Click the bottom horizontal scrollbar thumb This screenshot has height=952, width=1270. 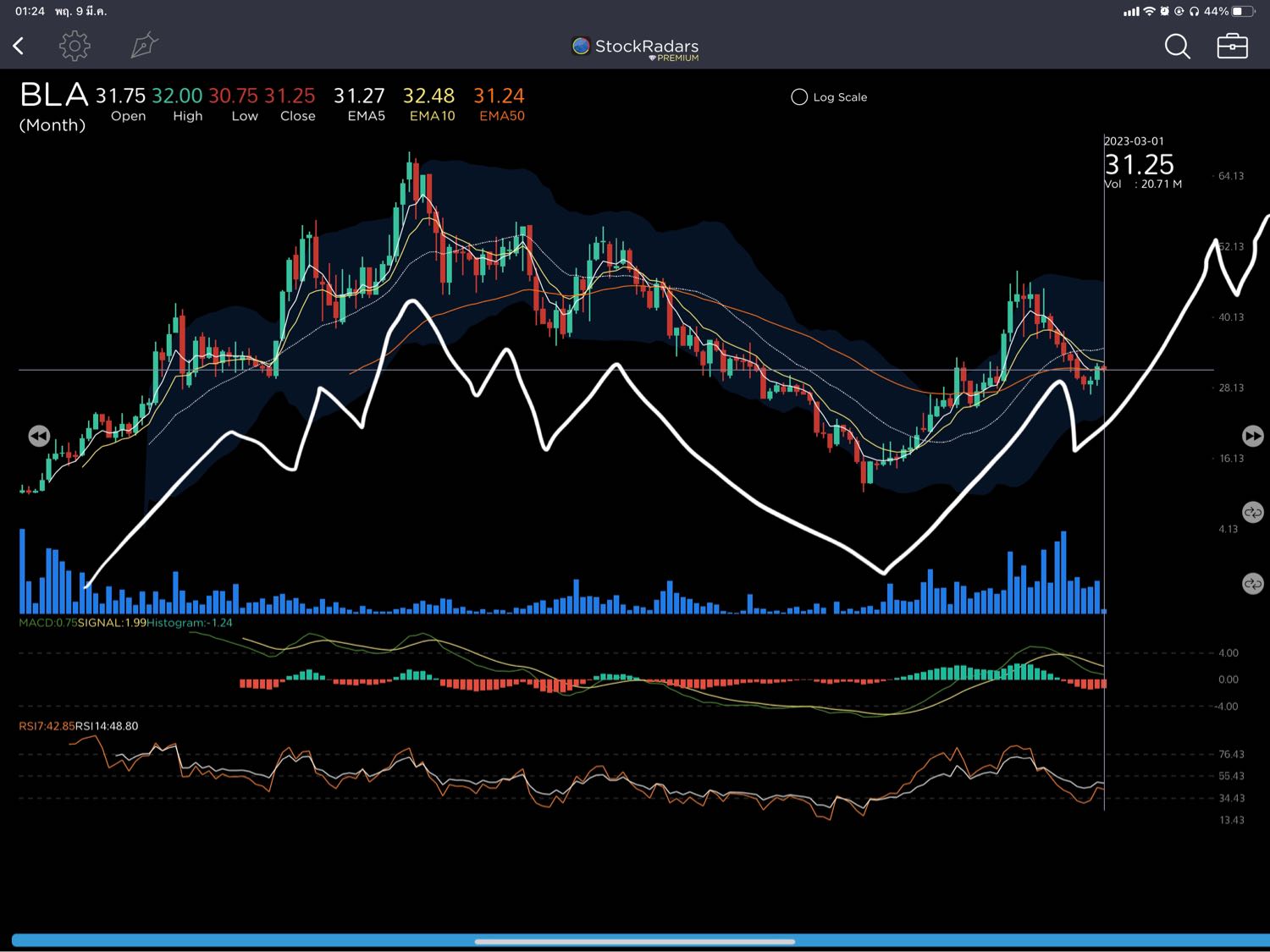click(x=635, y=941)
